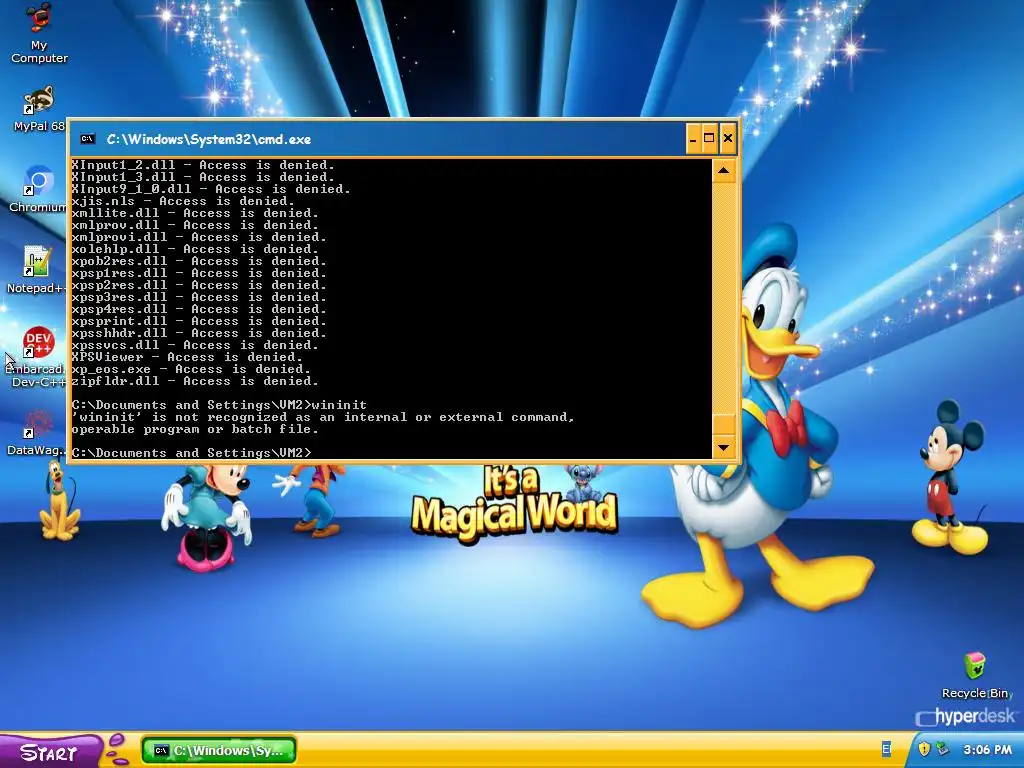Click the xmllite.dll access denied line
Image resolution: width=1024 pixels, height=768 pixels.
195,214
